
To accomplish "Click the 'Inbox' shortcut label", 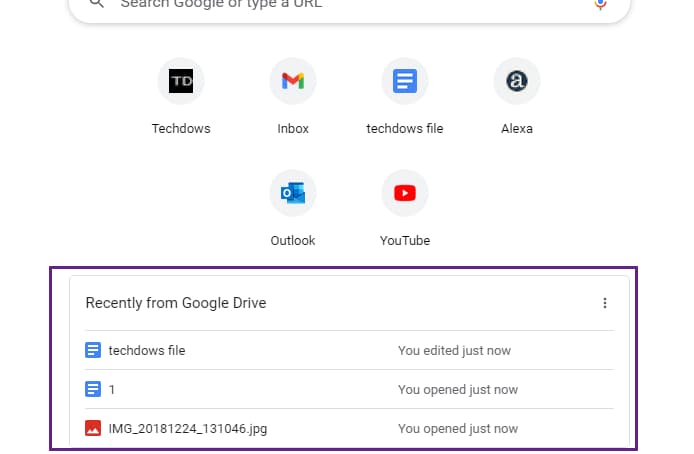I will point(293,129).
